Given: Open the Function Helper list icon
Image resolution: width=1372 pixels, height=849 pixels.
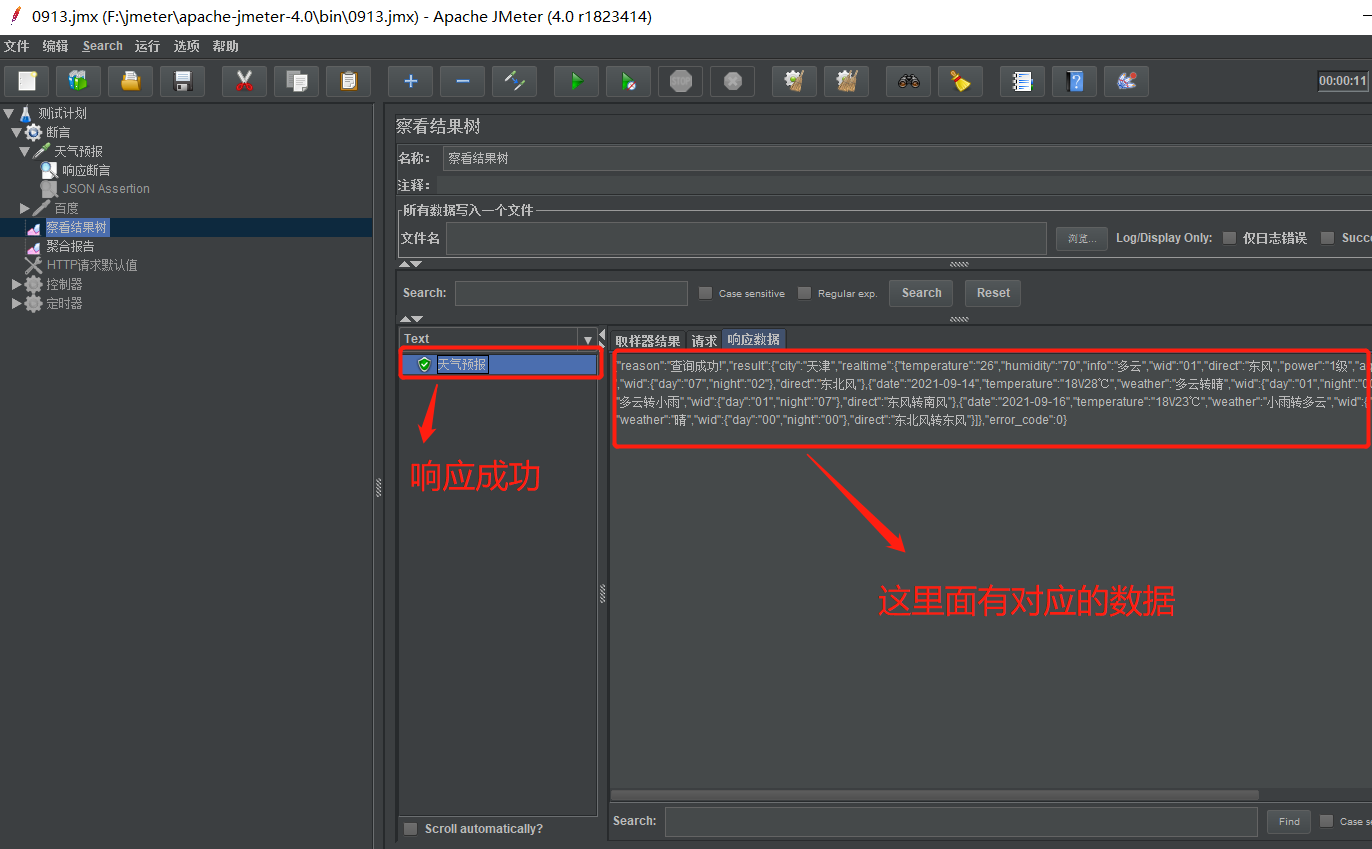Looking at the screenshot, I should [x=1022, y=81].
